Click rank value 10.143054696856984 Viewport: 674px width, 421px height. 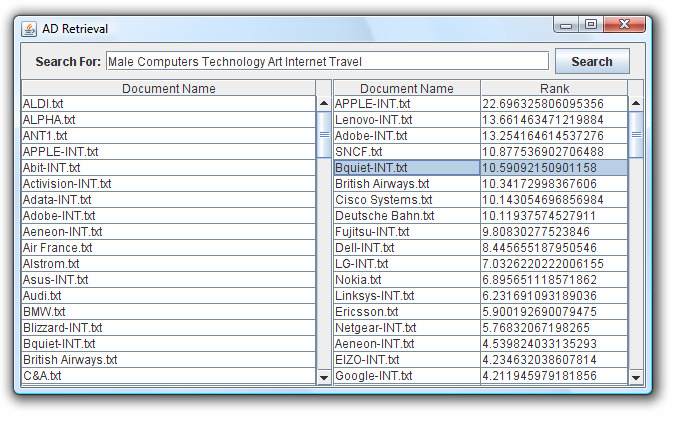click(543, 200)
